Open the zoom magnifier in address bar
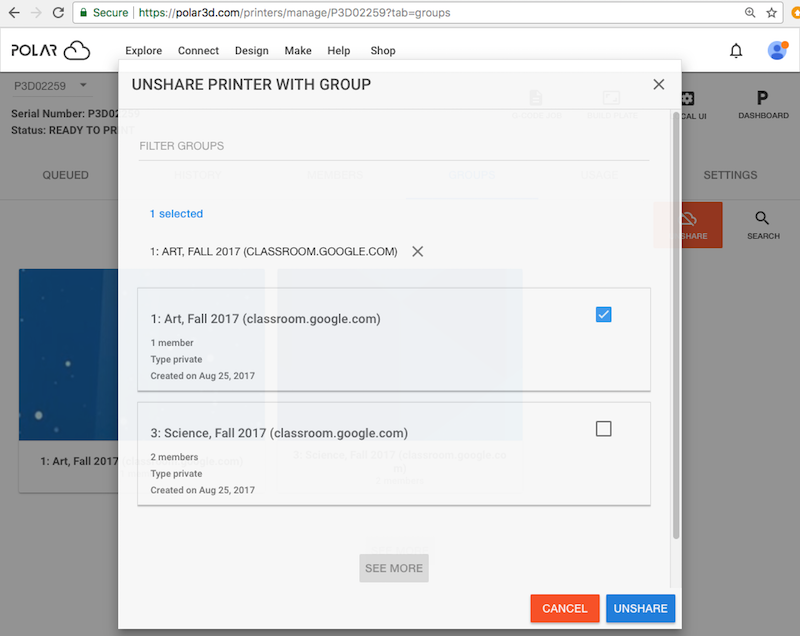This screenshot has height=636, width=800. 749,13
